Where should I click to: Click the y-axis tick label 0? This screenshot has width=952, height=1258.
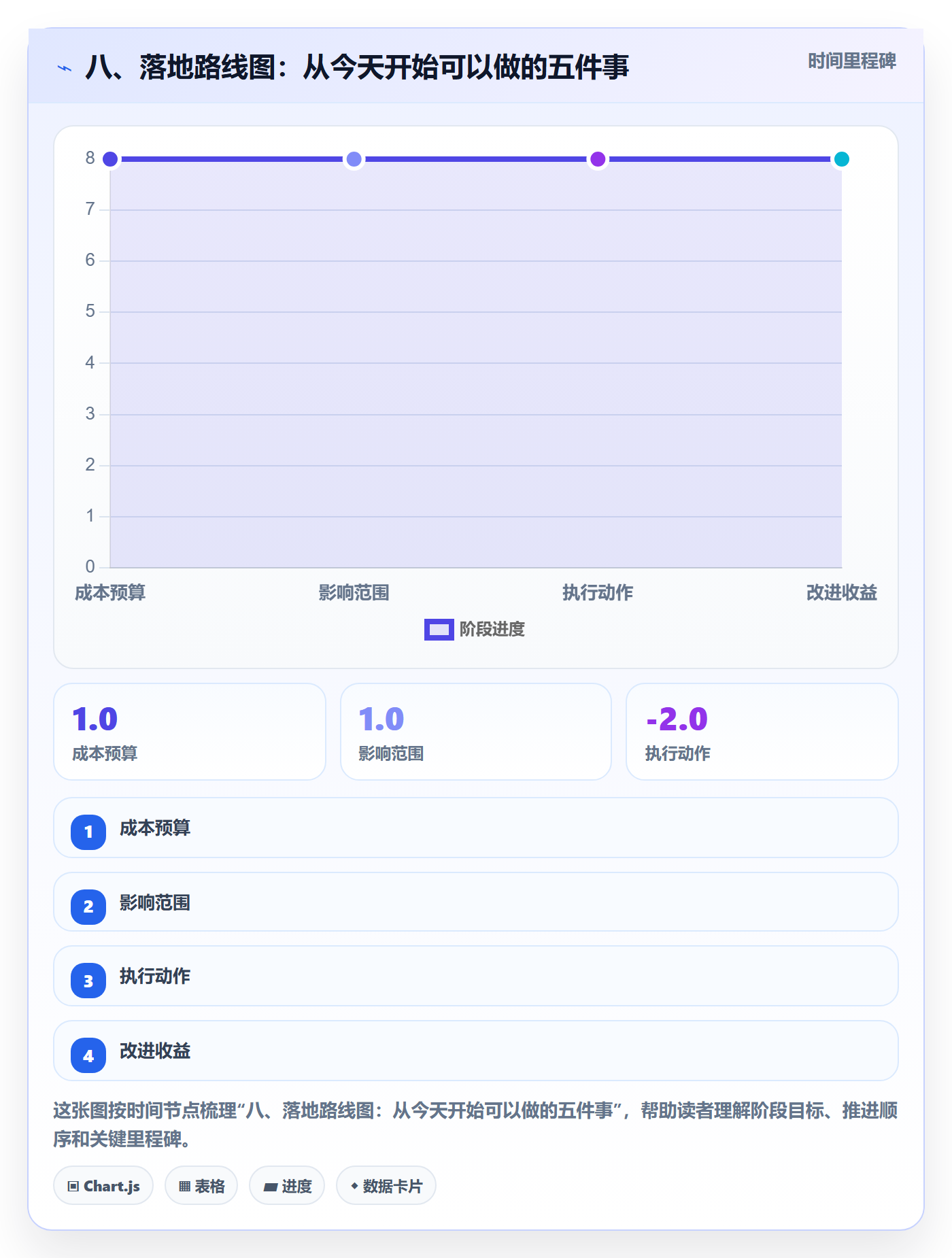coord(90,566)
